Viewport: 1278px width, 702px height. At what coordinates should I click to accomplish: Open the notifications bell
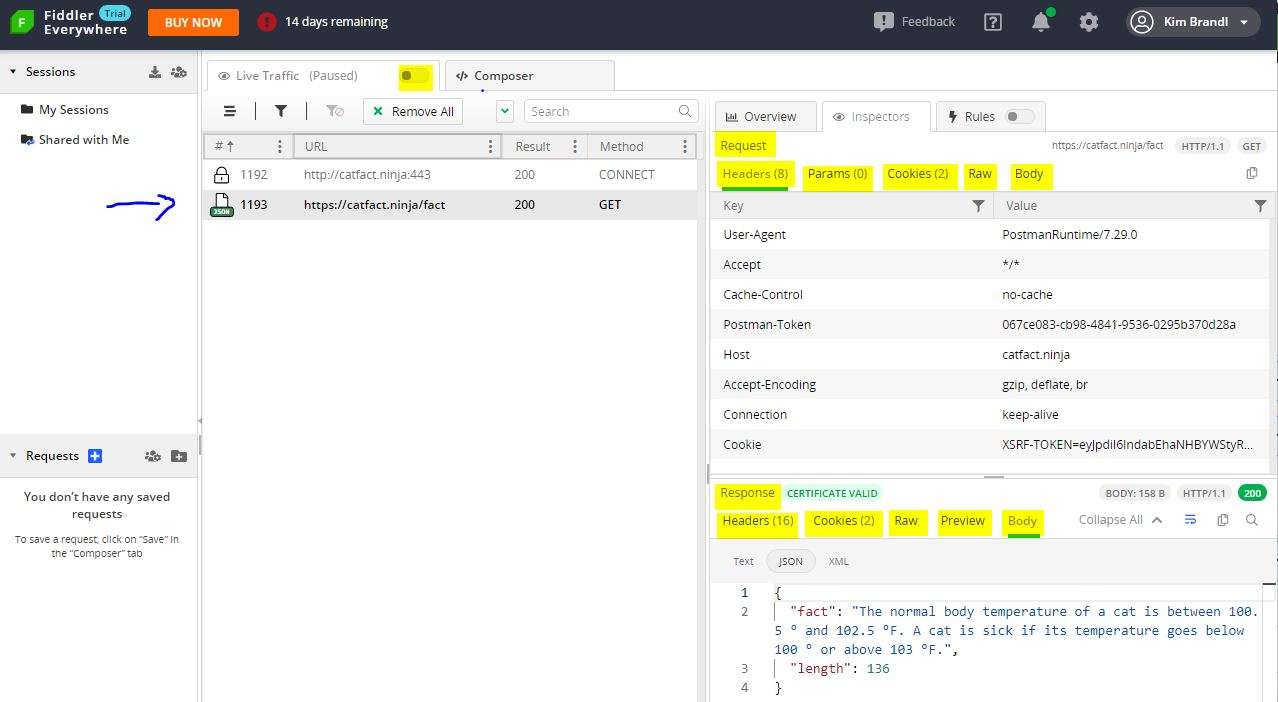coord(1040,21)
